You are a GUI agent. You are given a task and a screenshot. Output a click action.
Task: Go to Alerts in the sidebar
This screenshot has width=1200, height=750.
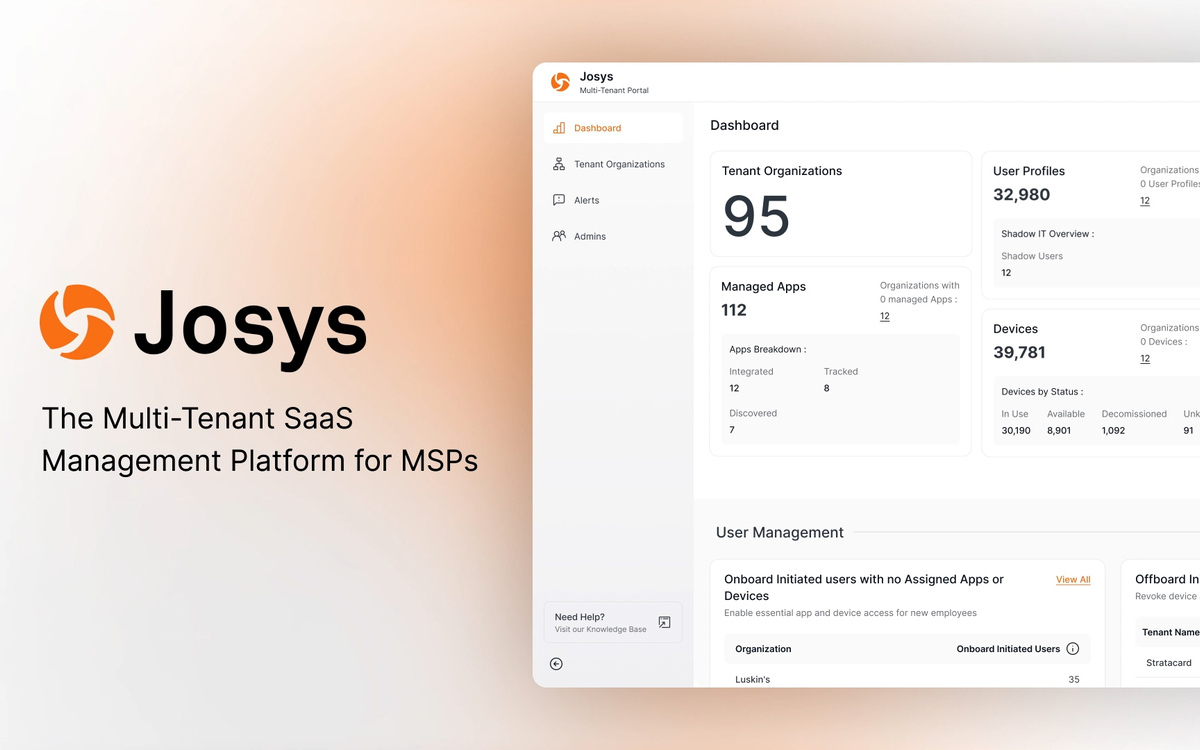[x=613, y=200]
